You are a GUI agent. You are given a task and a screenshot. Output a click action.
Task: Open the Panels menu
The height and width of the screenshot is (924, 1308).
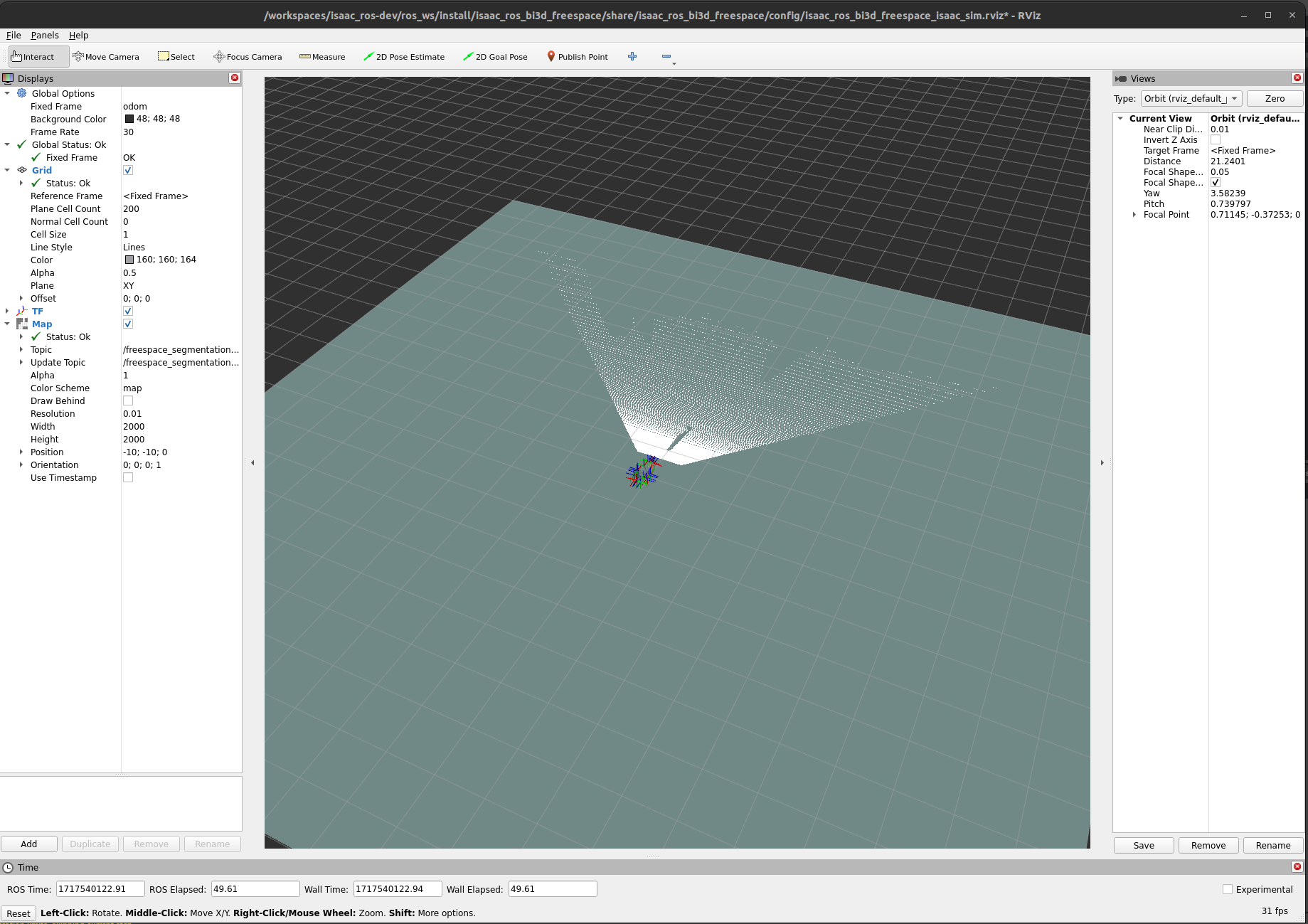(x=45, y=36)
